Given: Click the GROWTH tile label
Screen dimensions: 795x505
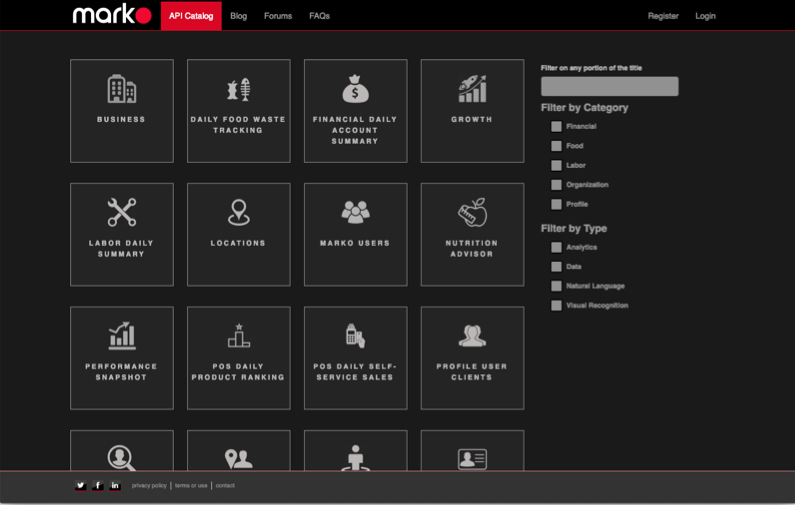Looking at the screenshot, I should point(472,119).
